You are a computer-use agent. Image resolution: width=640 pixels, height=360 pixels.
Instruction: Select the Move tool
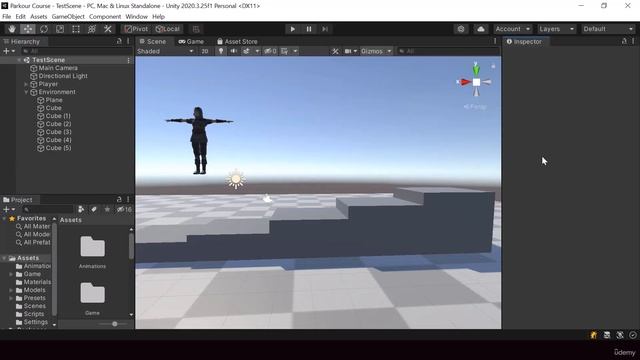(x=28, y=29)
